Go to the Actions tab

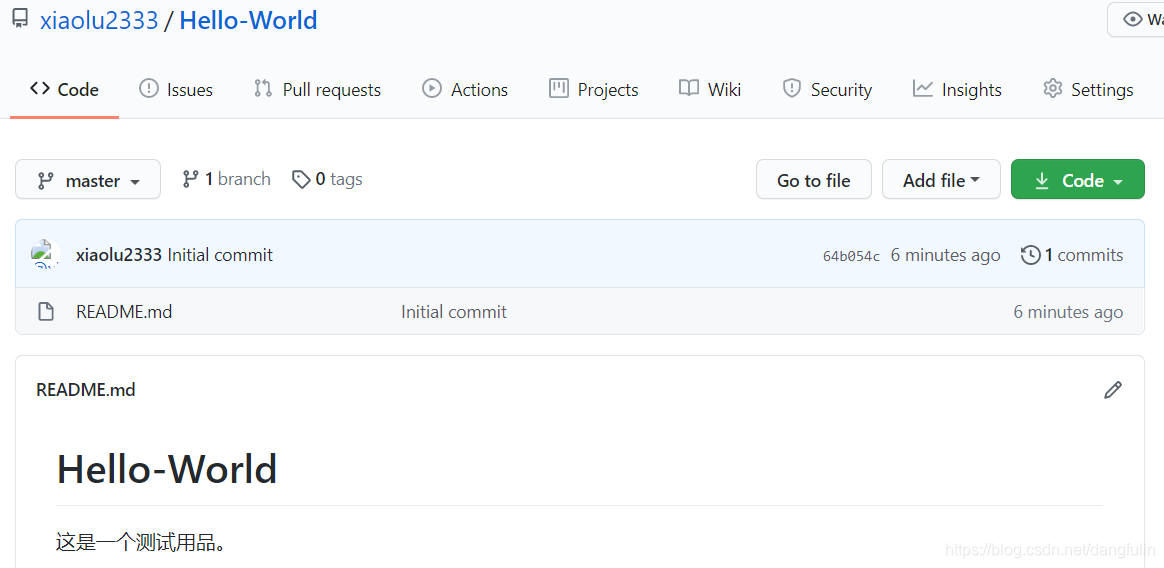pos(465,90)
